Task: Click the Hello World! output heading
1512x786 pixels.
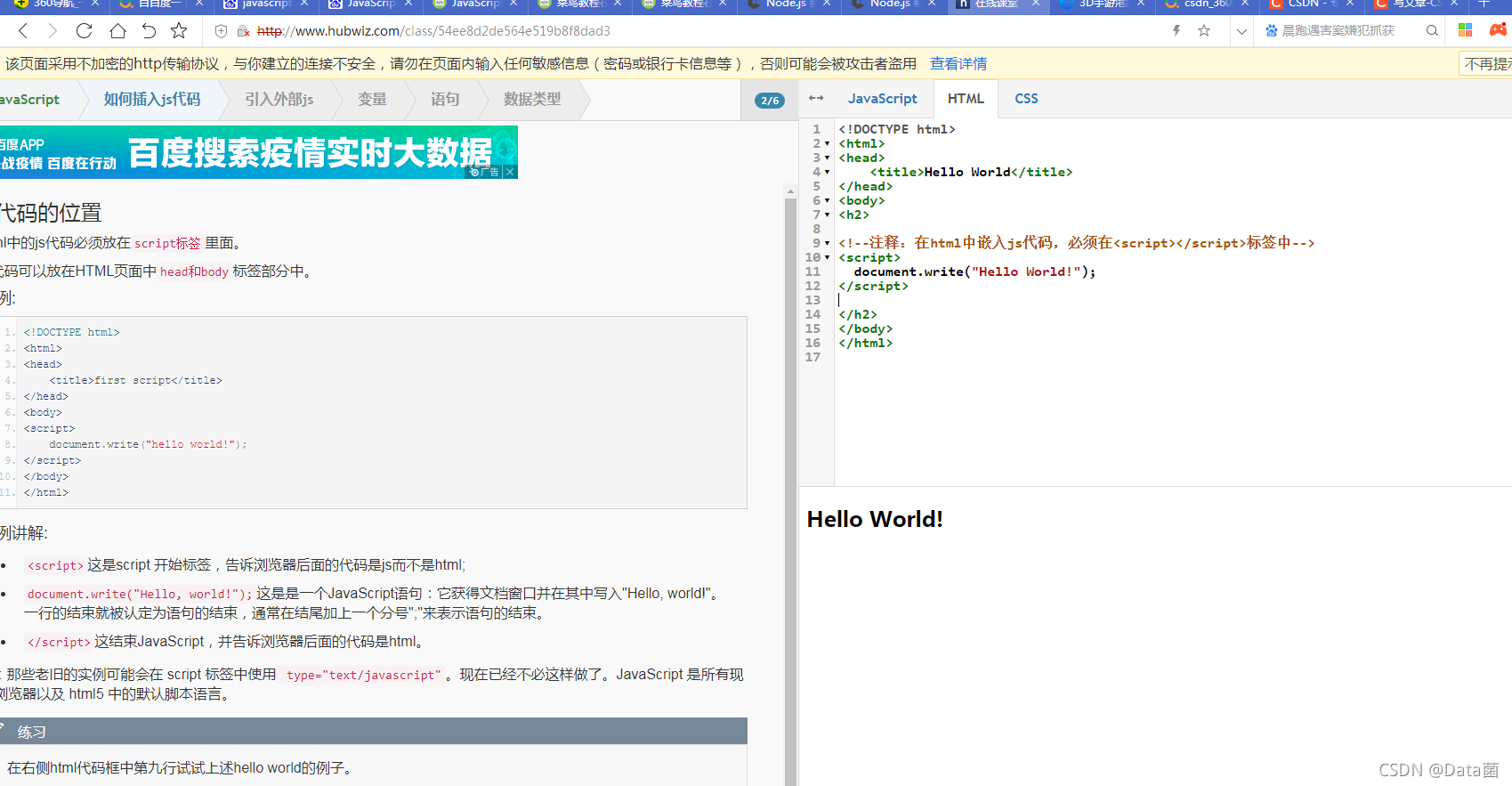Action: (x=875, y=519)
